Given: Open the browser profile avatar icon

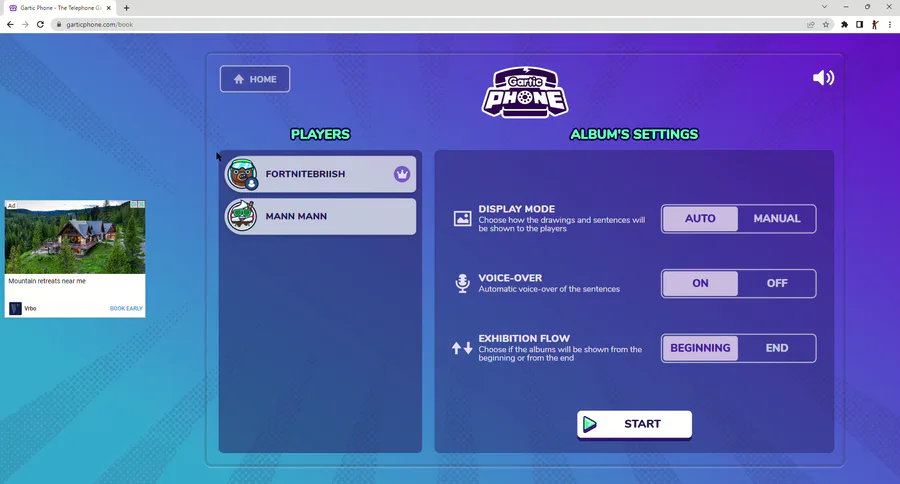Looking at the screenshot, I should coord(875,25).
